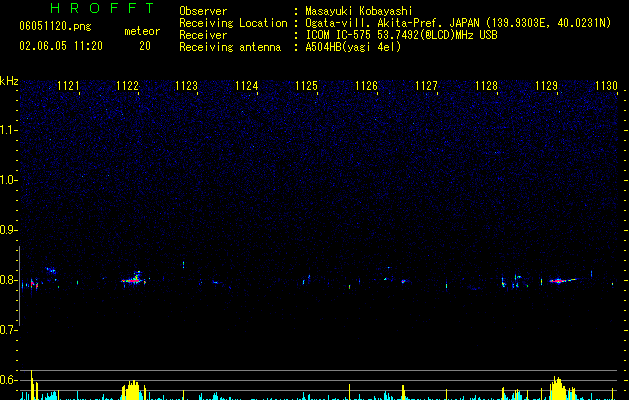Click the 1128 time marker
Screen dimensions: 629x400
[x=486, y=86]
